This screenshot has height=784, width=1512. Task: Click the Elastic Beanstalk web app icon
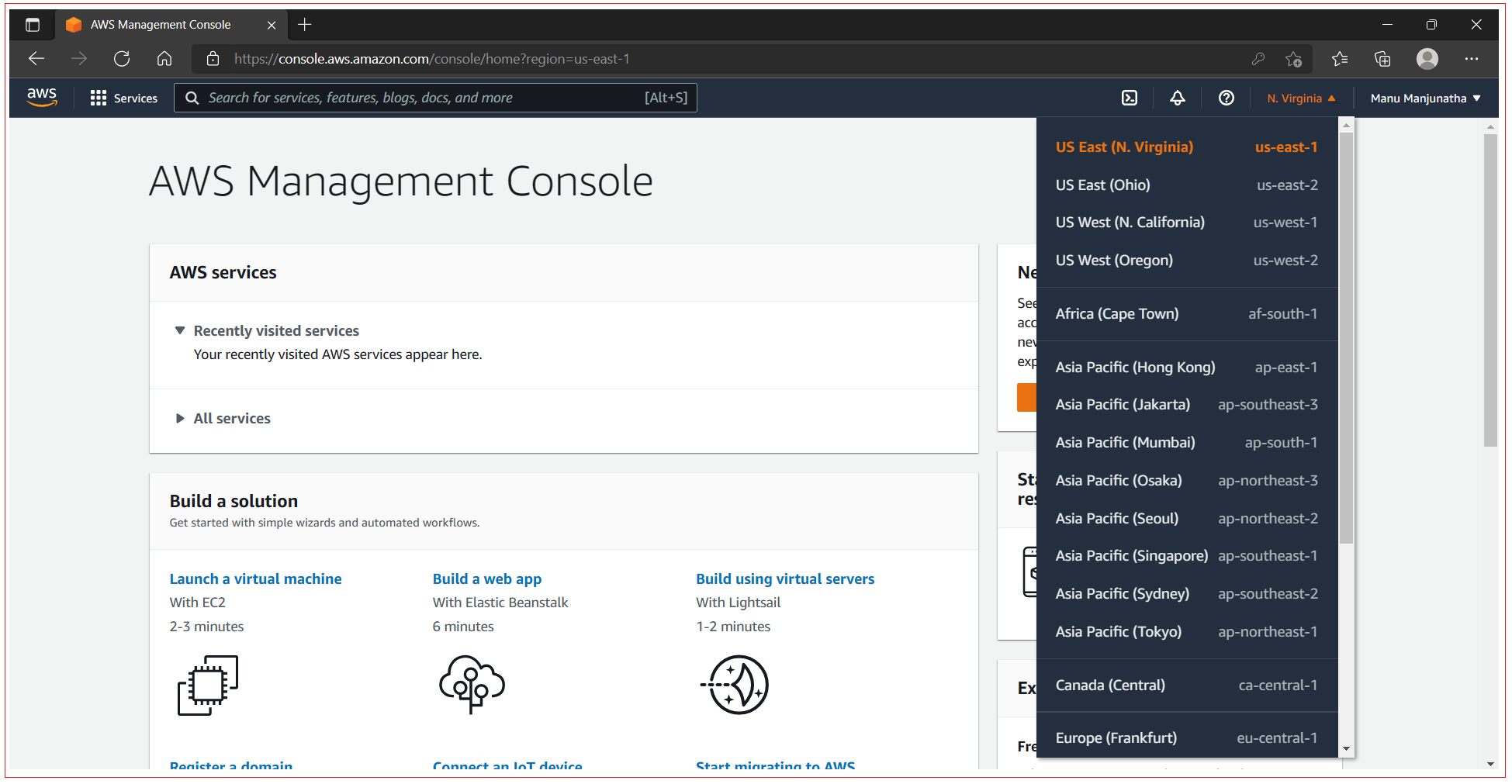(x=472, y=685)
